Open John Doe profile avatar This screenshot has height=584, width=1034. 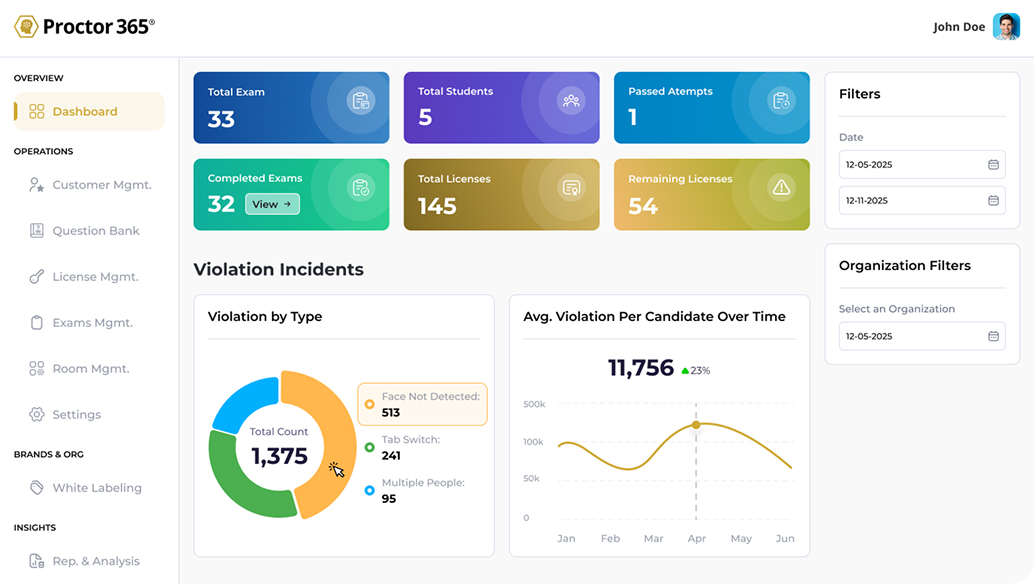[1006, 26]
